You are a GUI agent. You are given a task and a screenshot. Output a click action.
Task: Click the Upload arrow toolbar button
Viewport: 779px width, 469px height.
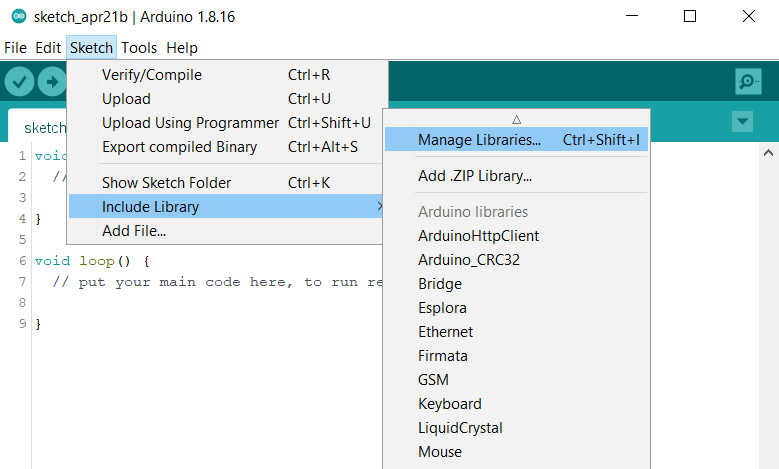pos(52,81)
